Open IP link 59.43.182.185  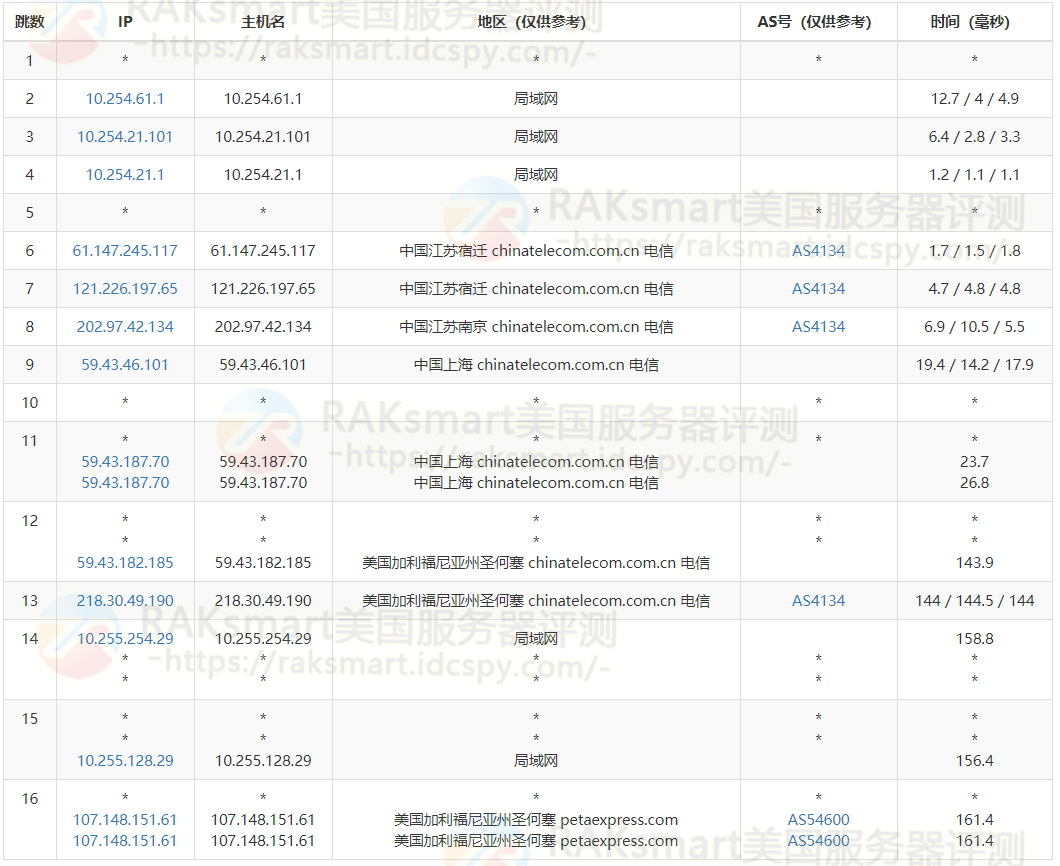click(125, 562)
